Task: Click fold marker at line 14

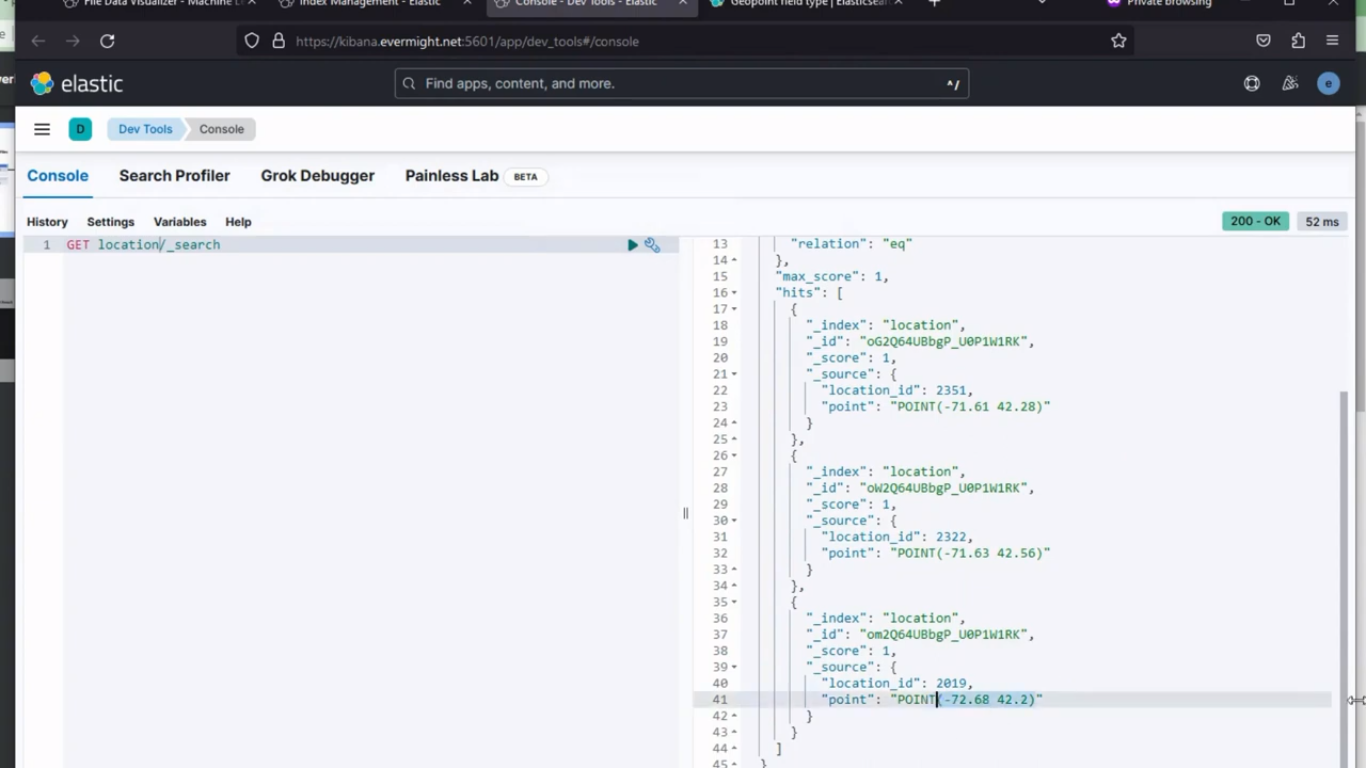Action: point(734,260)
